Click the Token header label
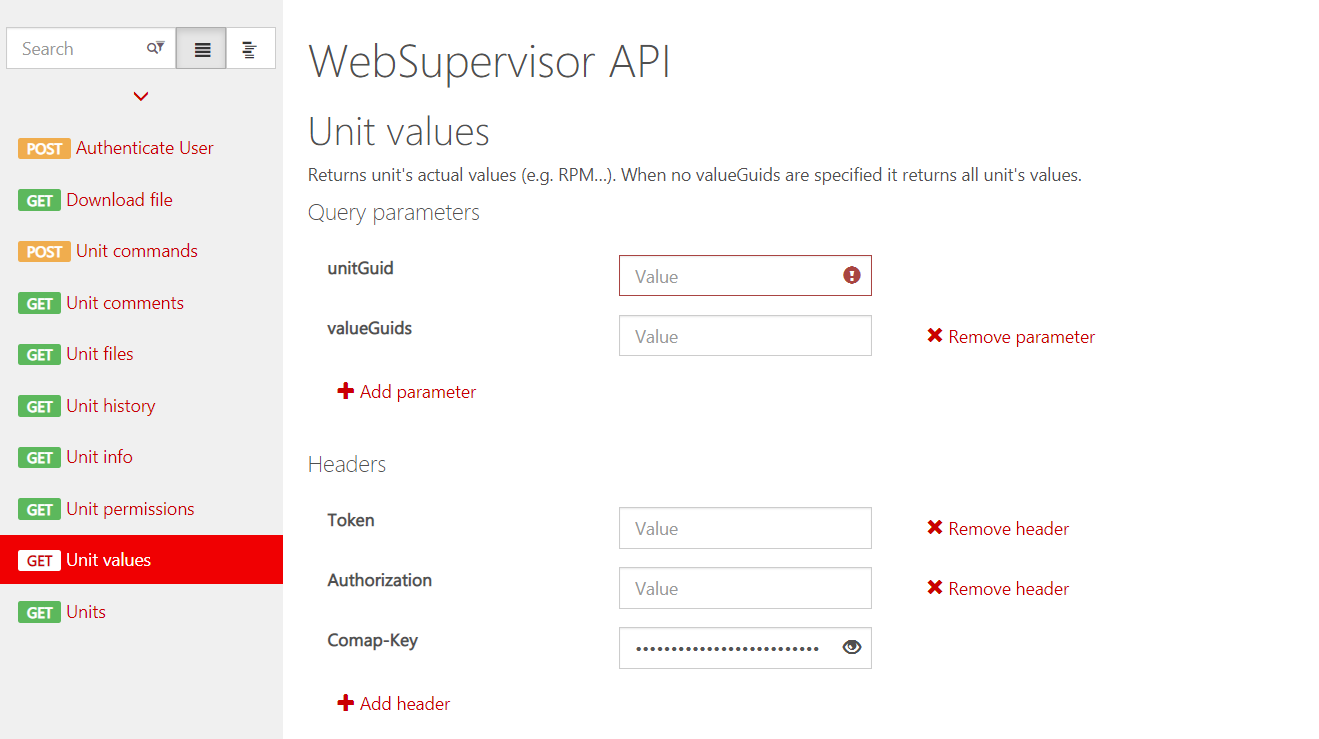This screenshot has width=1319, height=739. click(x=351, y=520)
